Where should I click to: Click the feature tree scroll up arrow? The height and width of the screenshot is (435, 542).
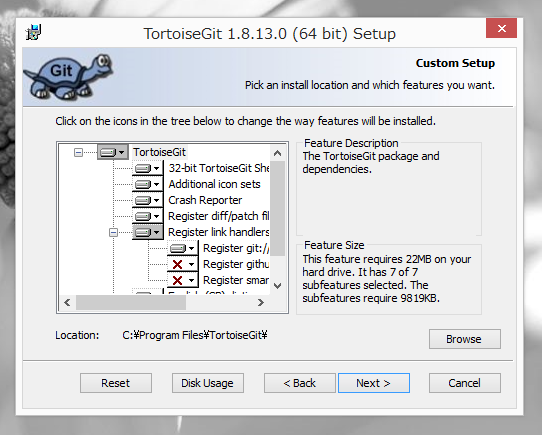(277, 153)
